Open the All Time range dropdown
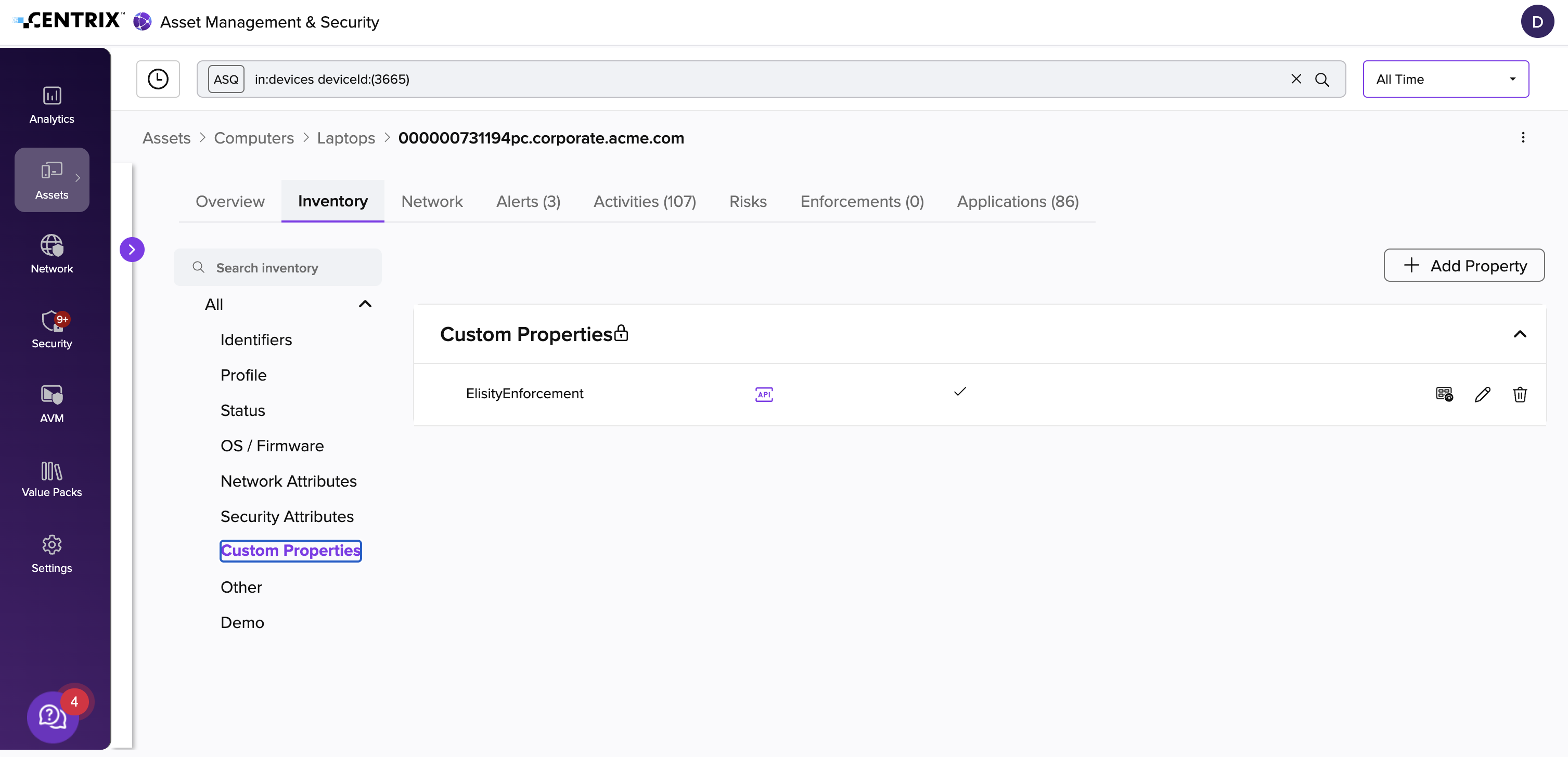 pyautogui.click(x=1445, y=79)
